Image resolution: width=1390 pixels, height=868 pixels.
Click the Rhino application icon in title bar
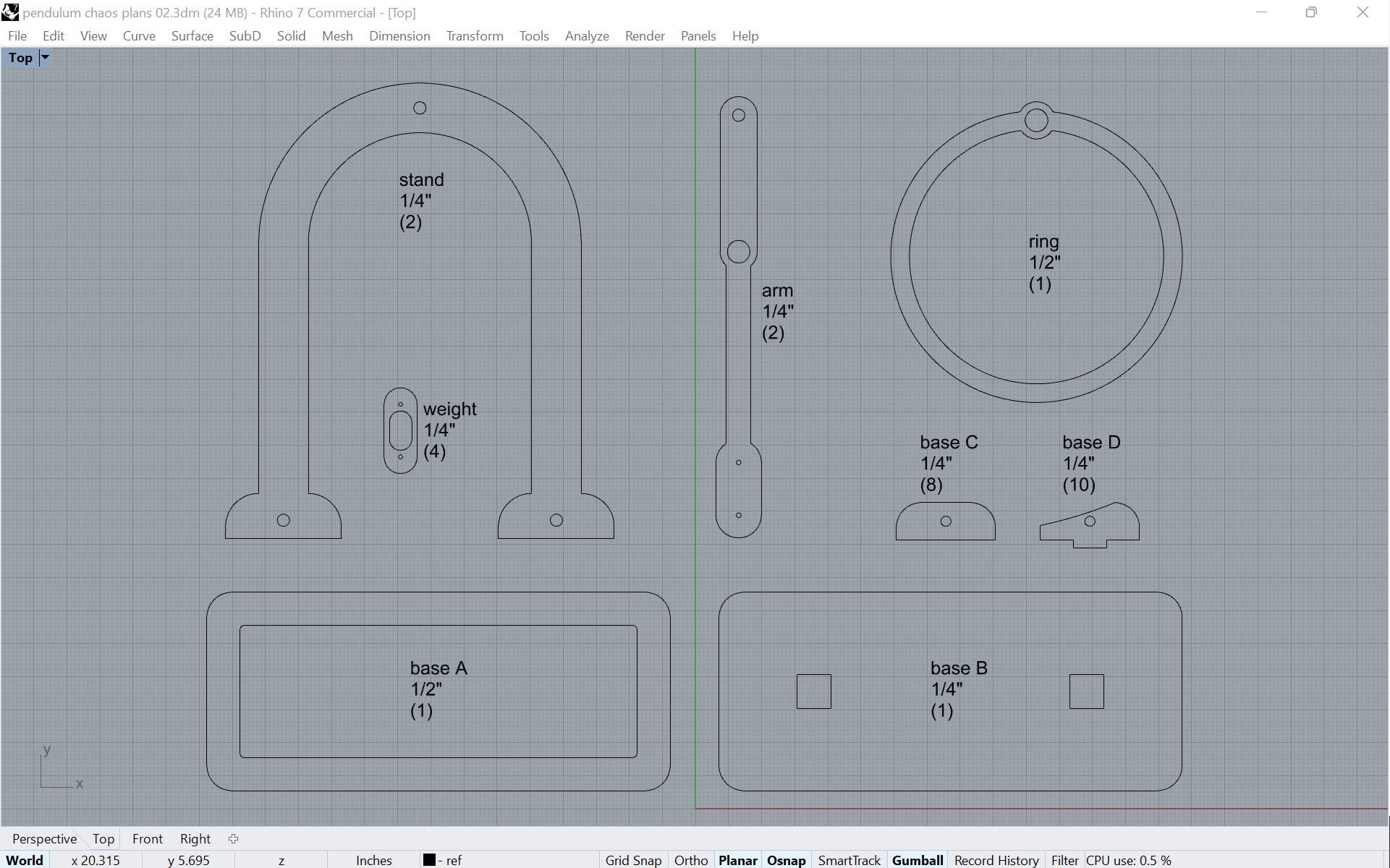tap(10, 12)
